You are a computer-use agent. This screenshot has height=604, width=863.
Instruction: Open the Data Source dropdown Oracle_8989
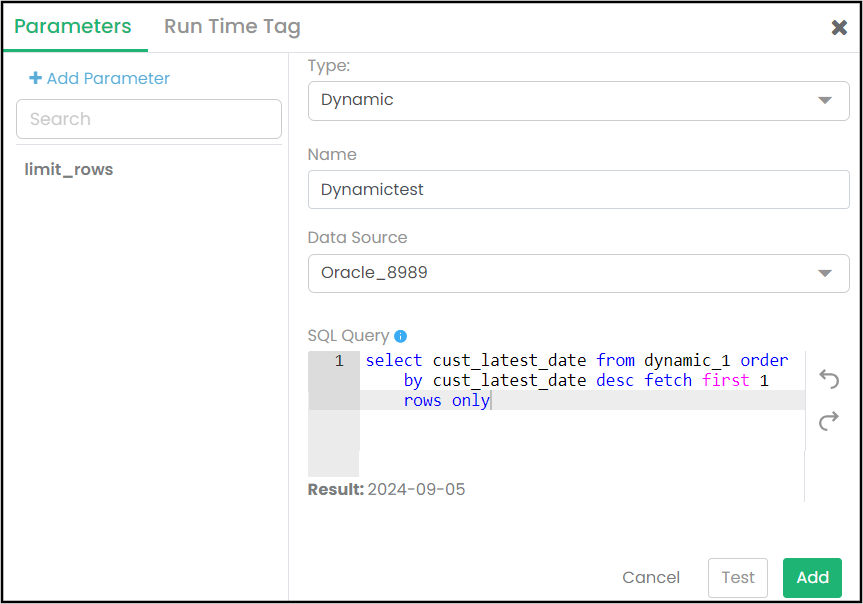578,273
